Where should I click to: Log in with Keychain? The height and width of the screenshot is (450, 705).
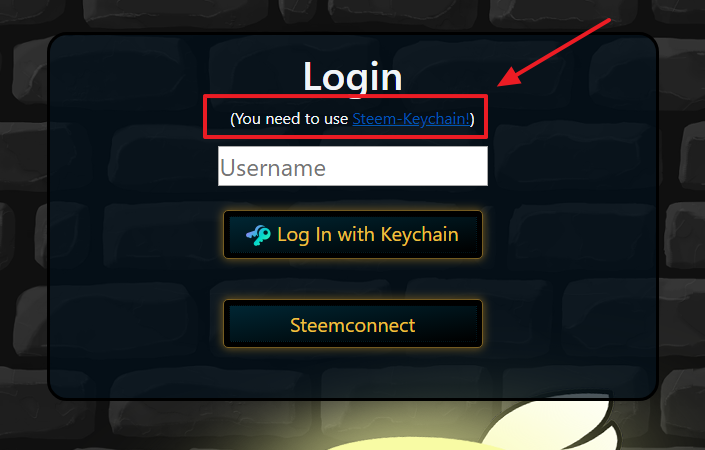pos(353,235)
